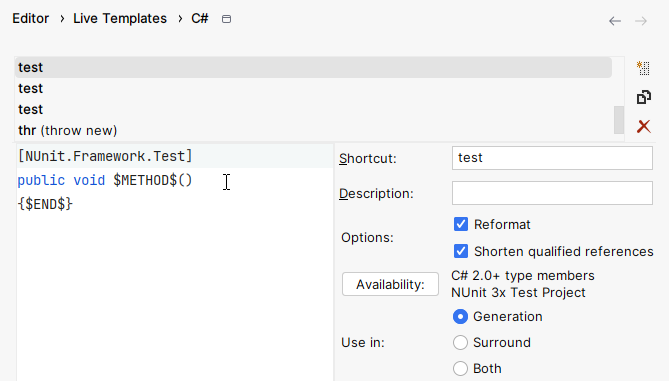The height and width of the screenshot is (381, 669).
Task: Click the New Template icon
Action: 643,68
